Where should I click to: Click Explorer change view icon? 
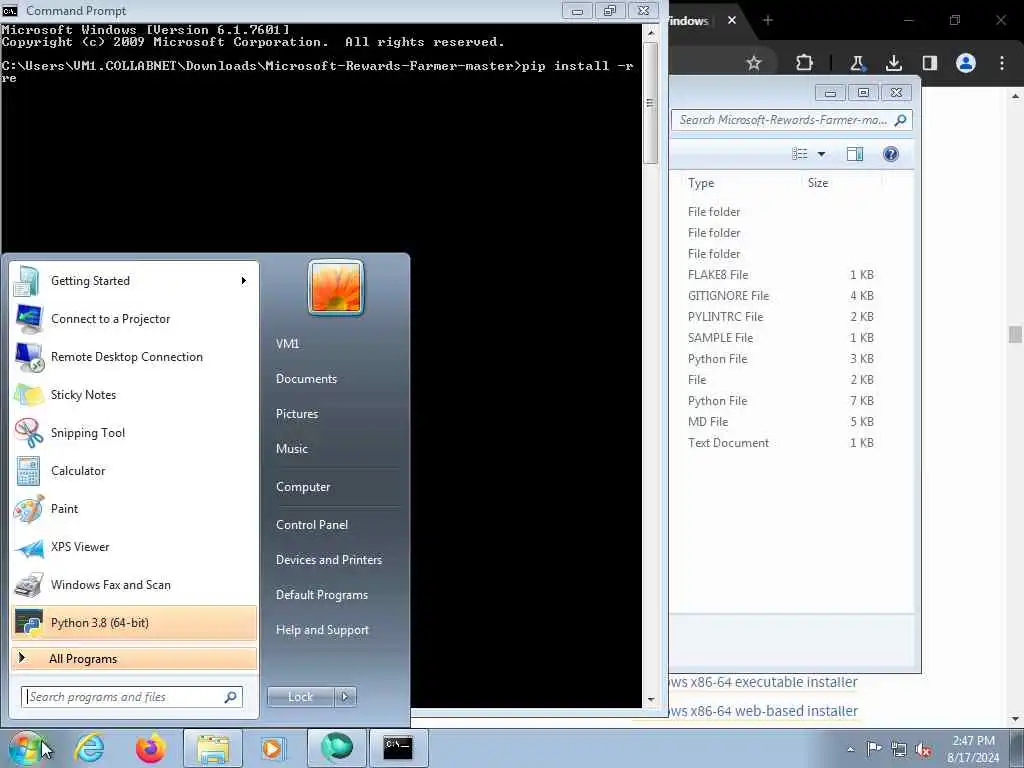pos(800,154)
